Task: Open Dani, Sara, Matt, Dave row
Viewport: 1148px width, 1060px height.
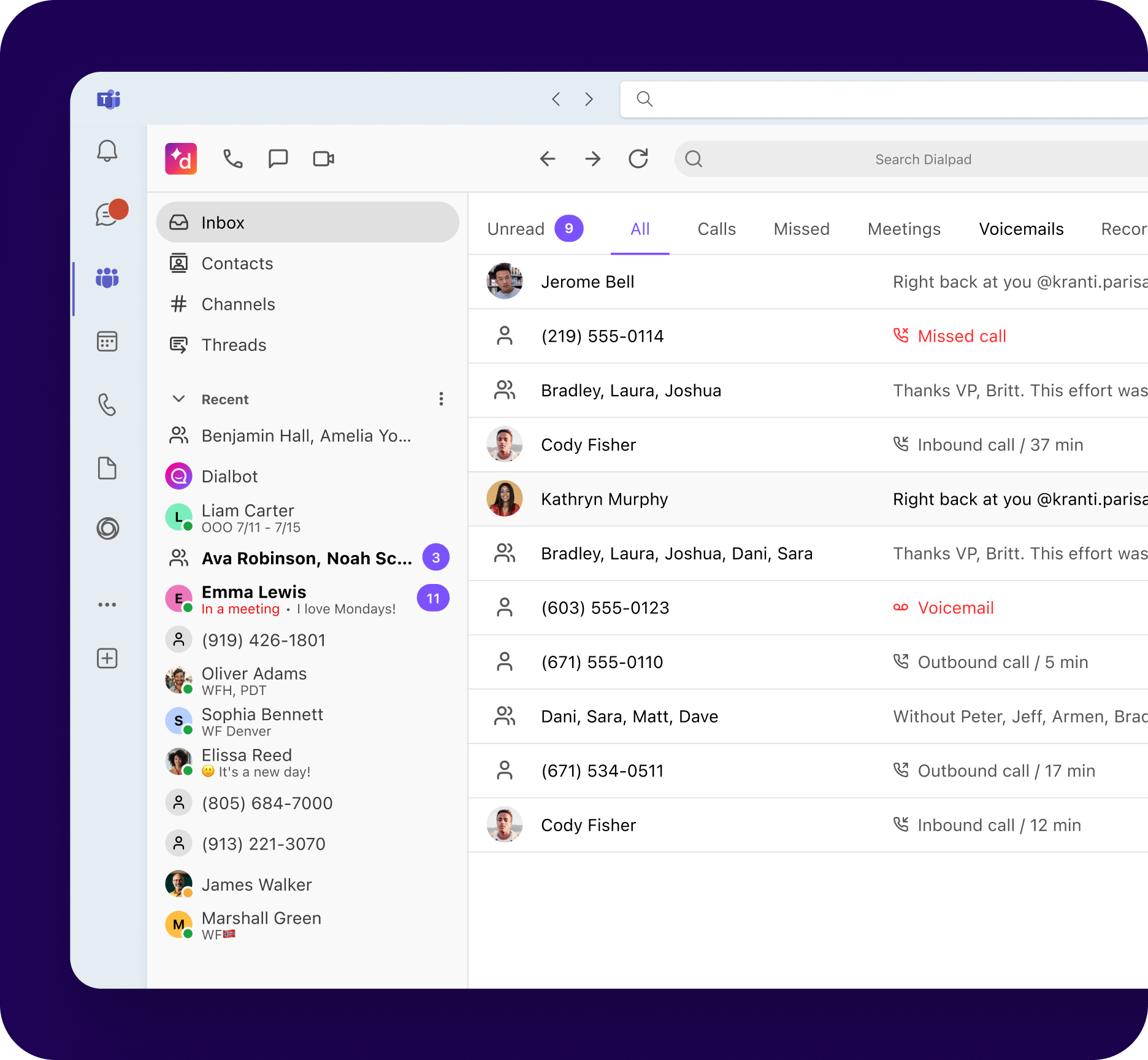Action: pyautogui.click(x=808, y=716)
